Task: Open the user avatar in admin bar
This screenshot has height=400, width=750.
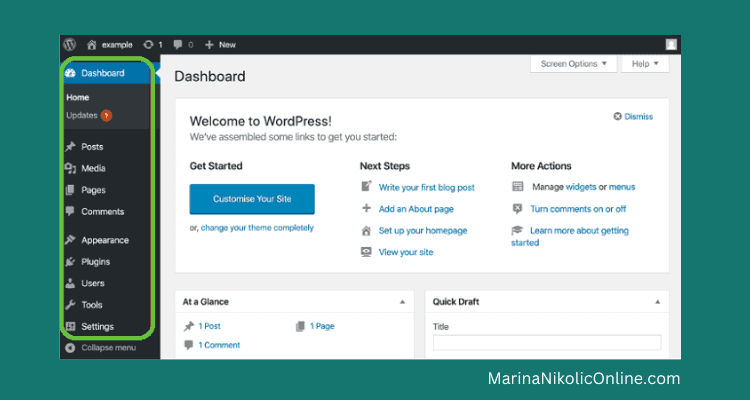Action: click(671, 44)
